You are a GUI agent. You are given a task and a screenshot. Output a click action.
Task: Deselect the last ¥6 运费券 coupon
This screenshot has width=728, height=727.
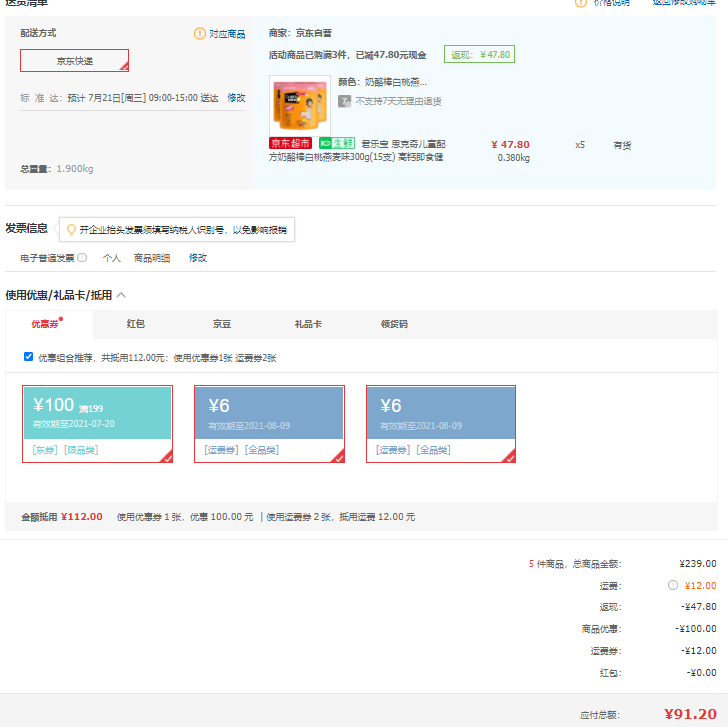tap(441, 424)
